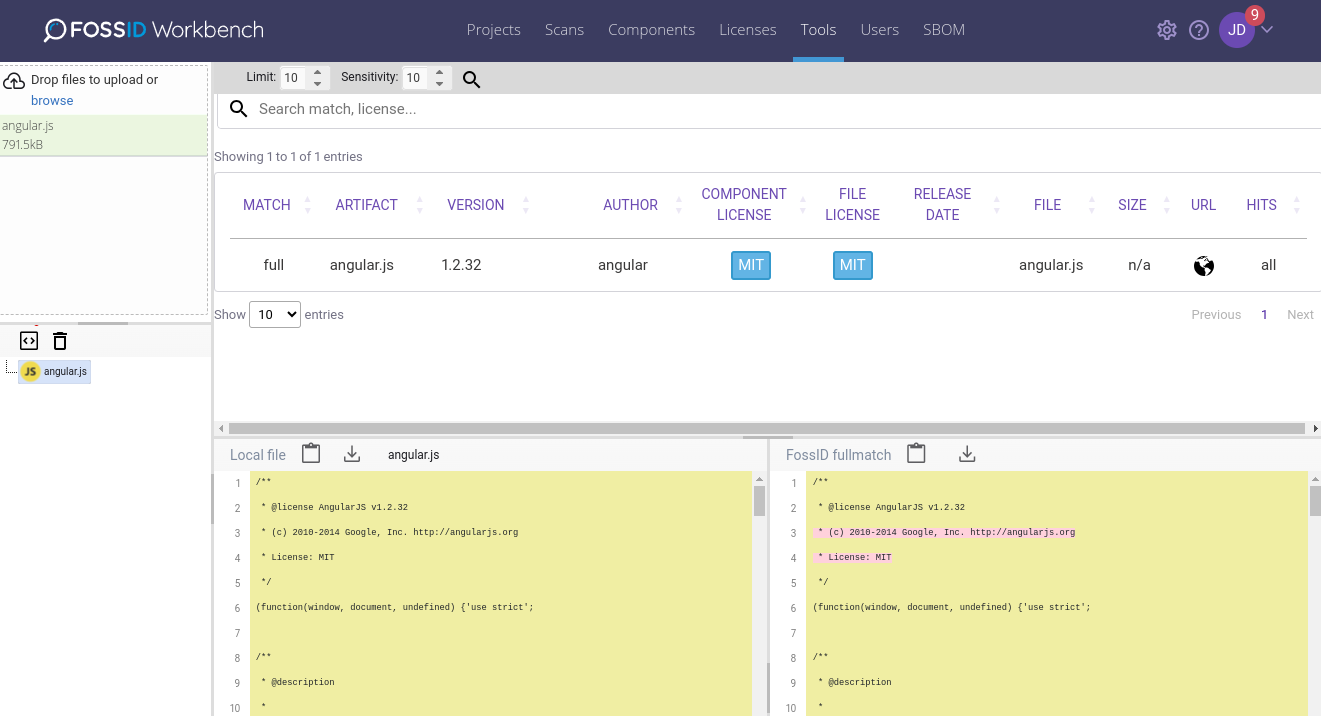Sort by AUTHOR column arrows
Screen dimensions: 1321x716
pos(679,205)
